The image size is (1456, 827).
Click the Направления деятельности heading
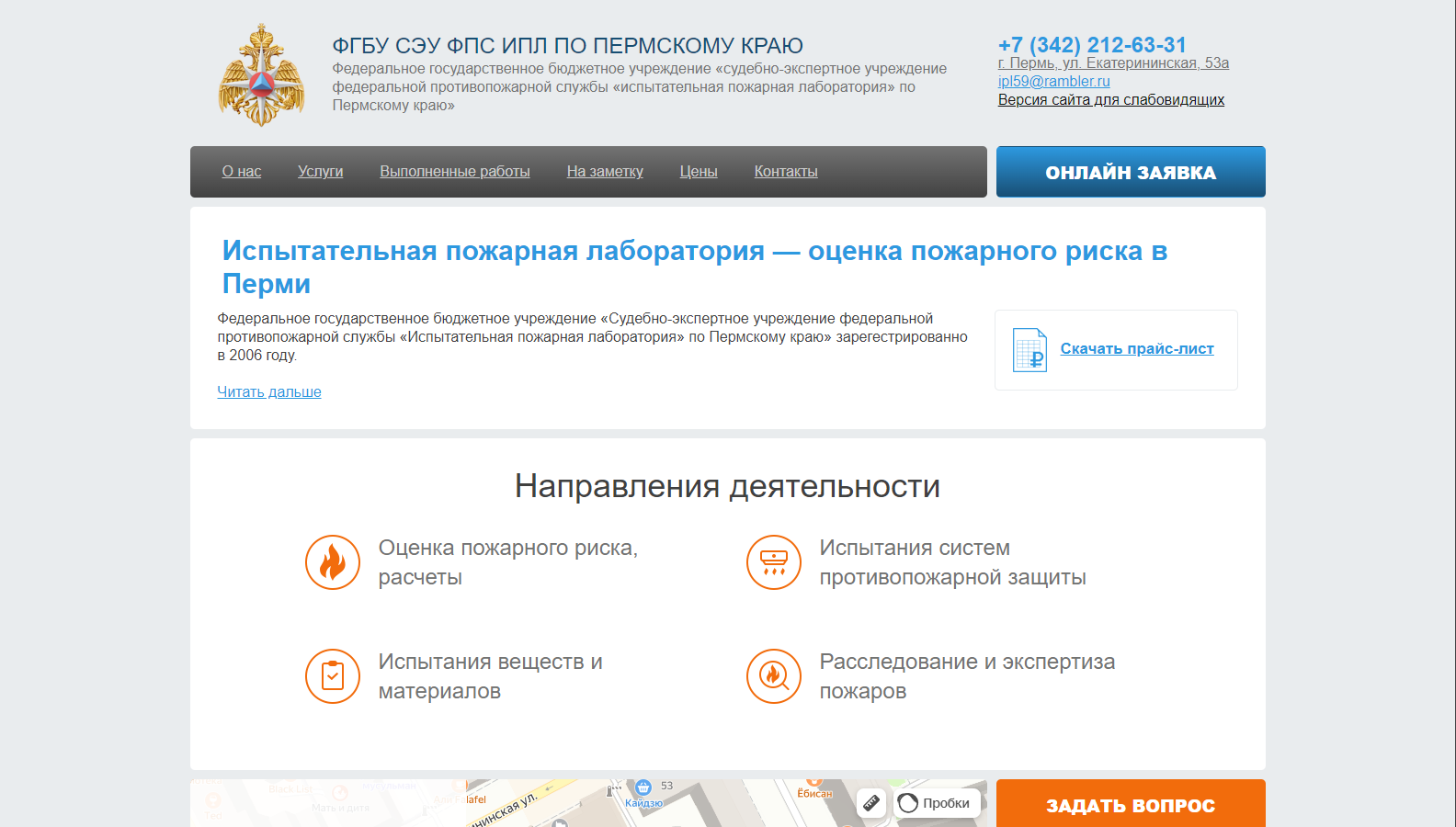(x=727, y=486)
